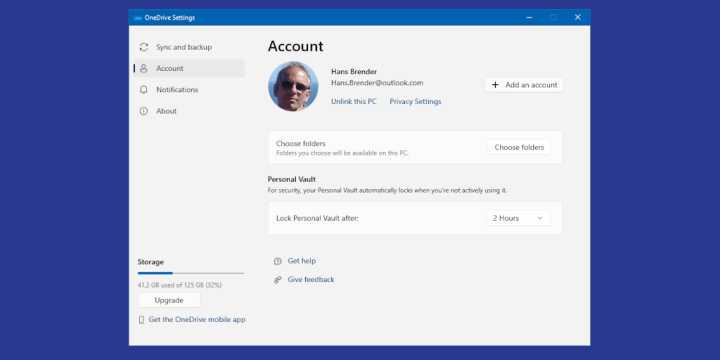Viewport: 720px width, 360px height.
Task: Click the Upgrade storage button
Action: 169,300
